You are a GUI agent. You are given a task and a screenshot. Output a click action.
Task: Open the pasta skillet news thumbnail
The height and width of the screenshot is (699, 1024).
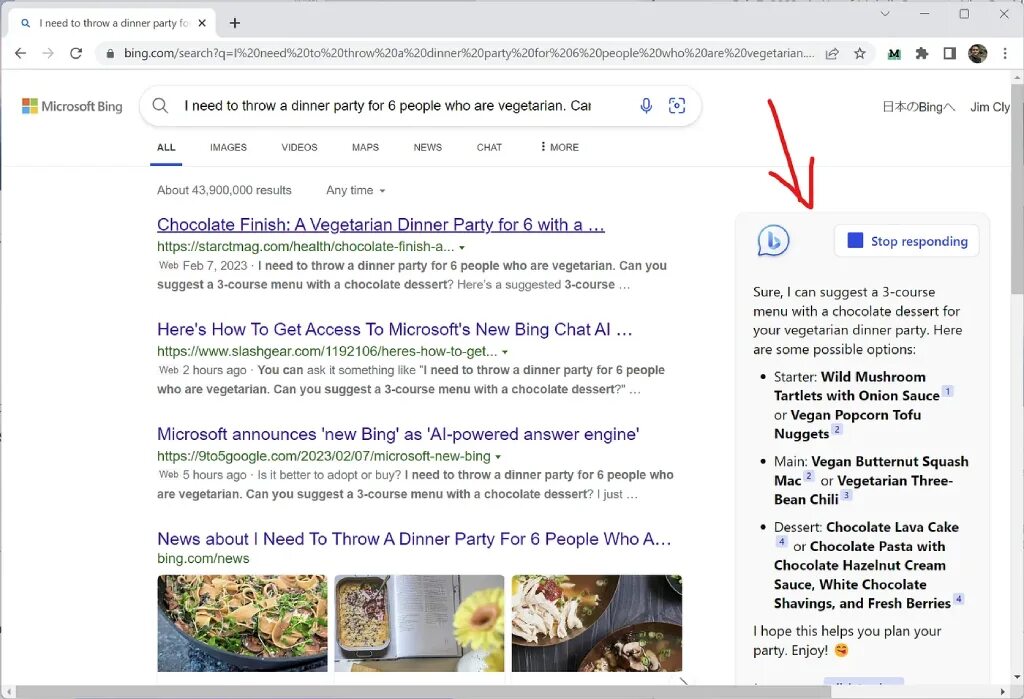click(242, 623)
